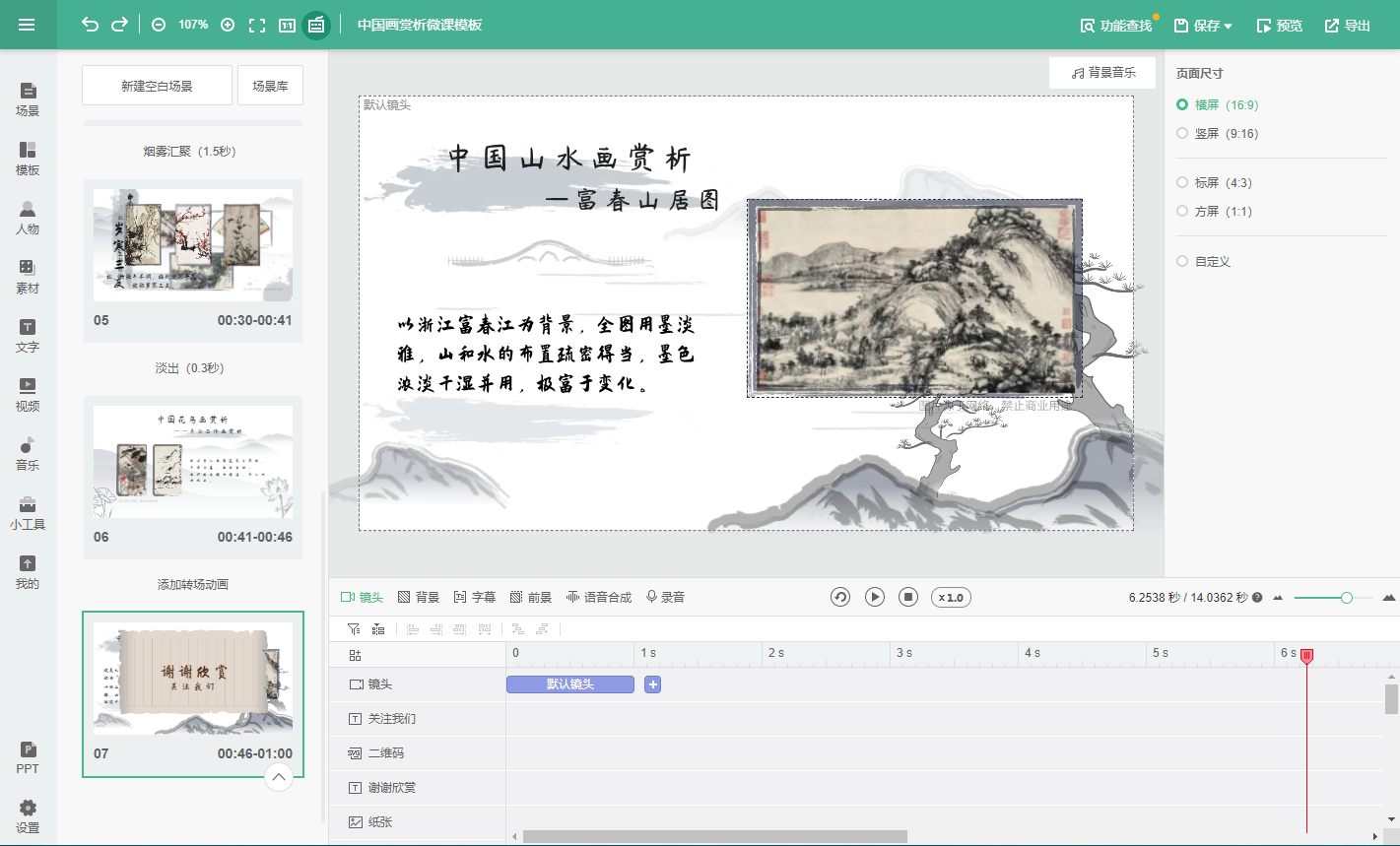The image size is (1400, 846).
Task: Open 语音合成 speech synthesis tab
Action: click(599, 597)
